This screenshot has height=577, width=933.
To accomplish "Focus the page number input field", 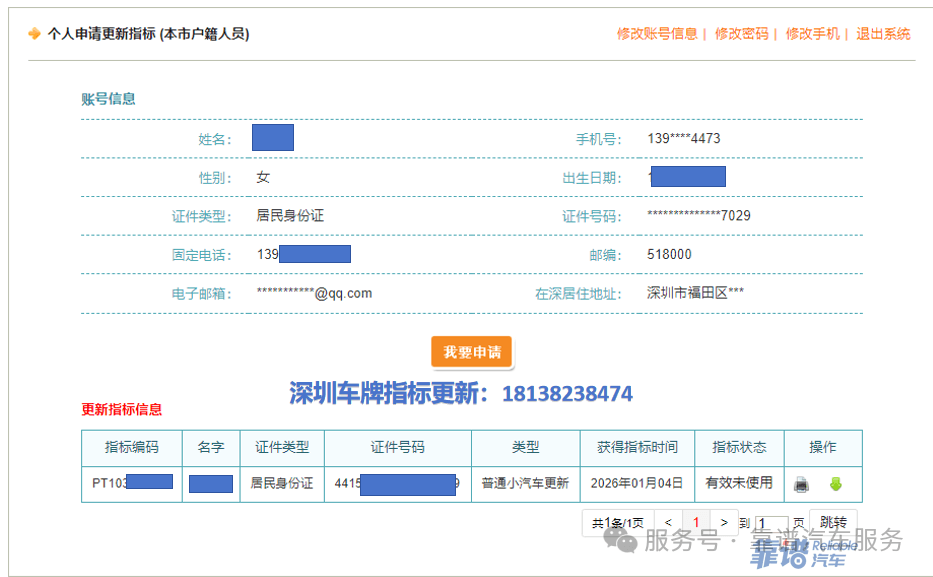I will [771, 523].
